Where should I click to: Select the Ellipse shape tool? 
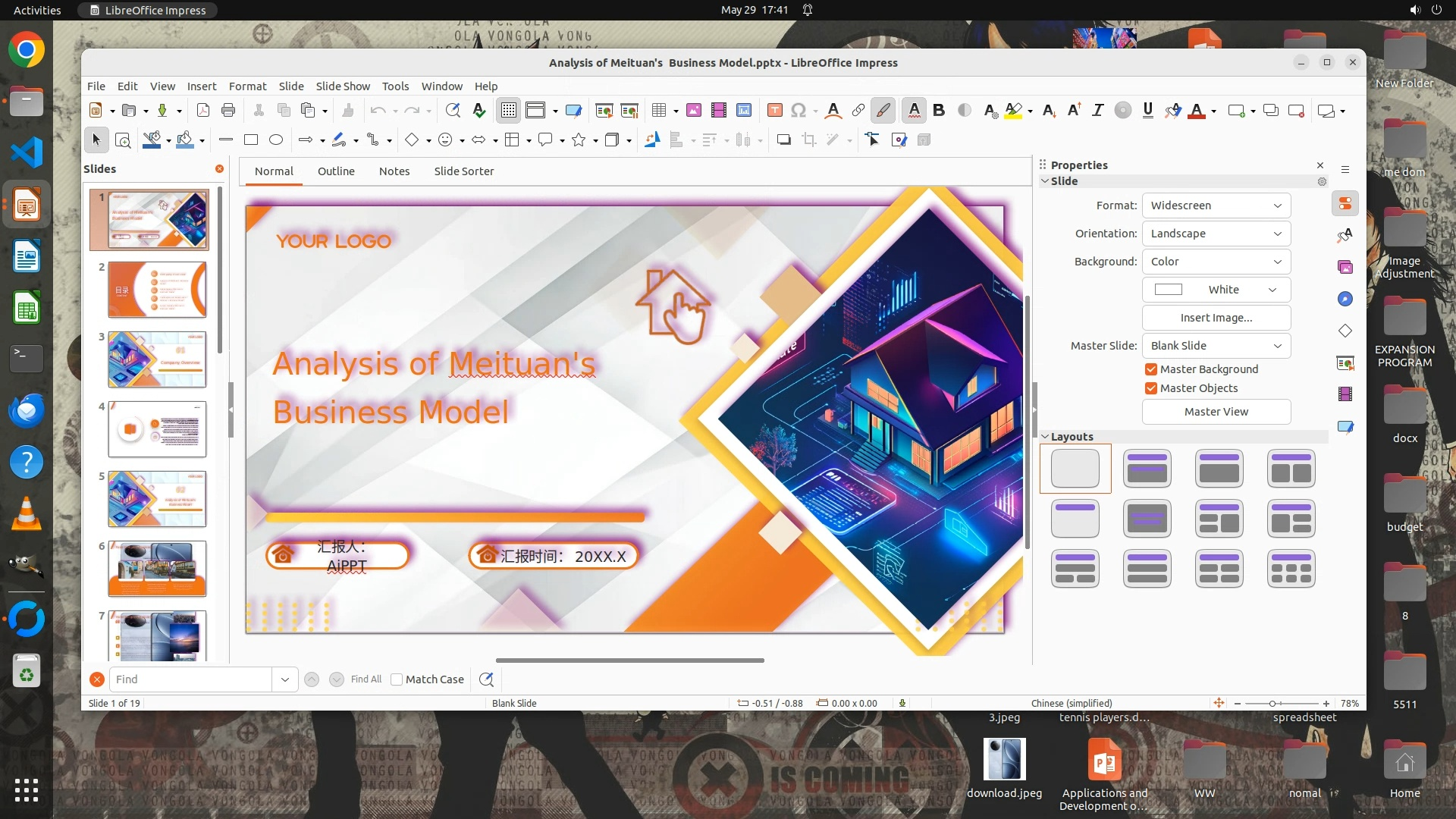[x=276, y=140]
